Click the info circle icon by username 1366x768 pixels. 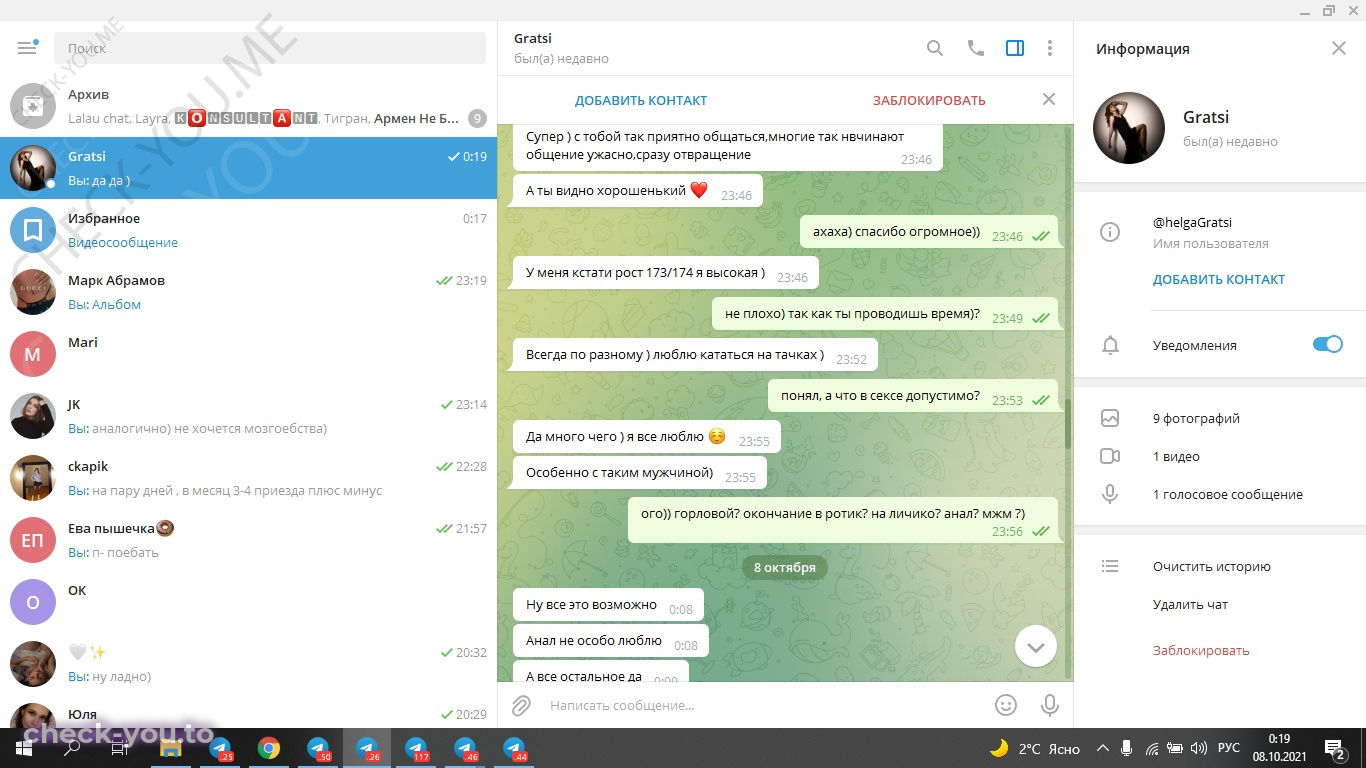[x=1110, y=232]
